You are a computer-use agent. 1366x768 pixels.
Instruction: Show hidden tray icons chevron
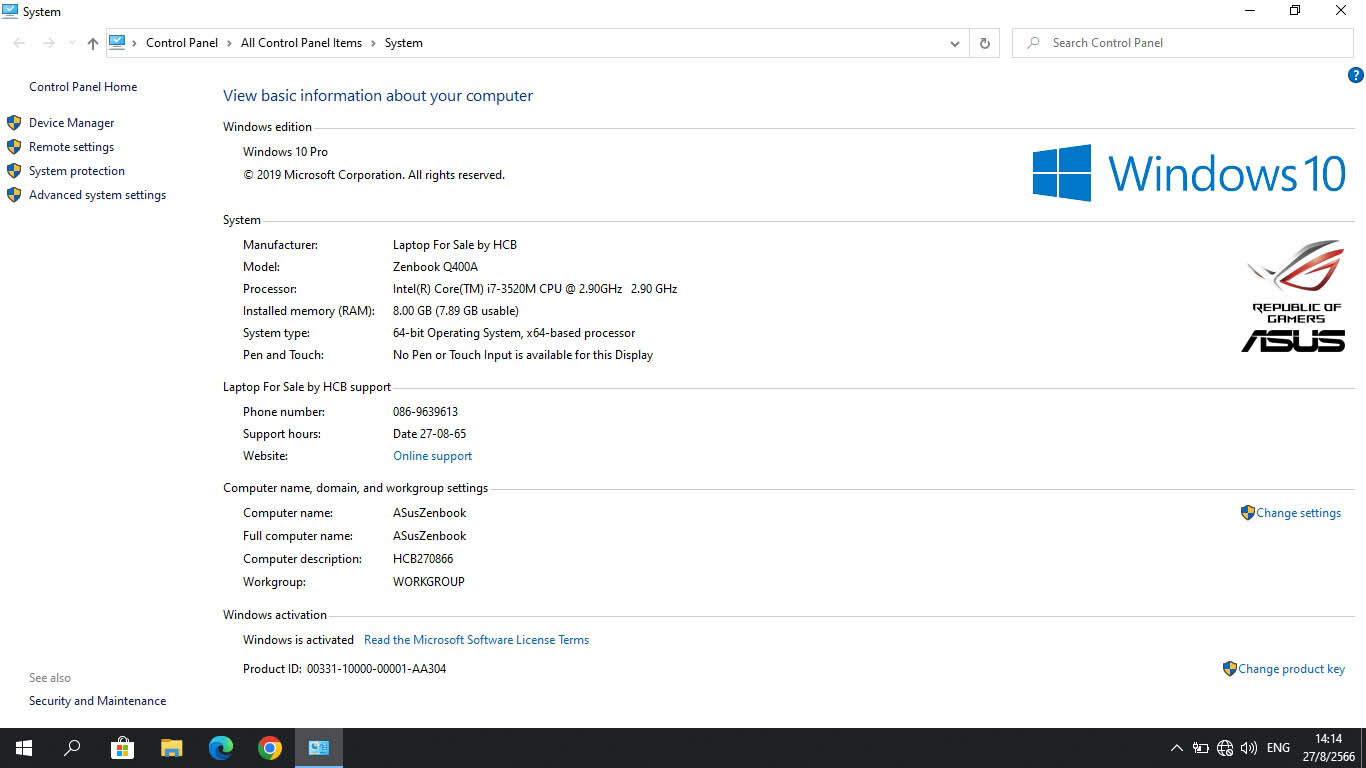tap(1176, 748)
